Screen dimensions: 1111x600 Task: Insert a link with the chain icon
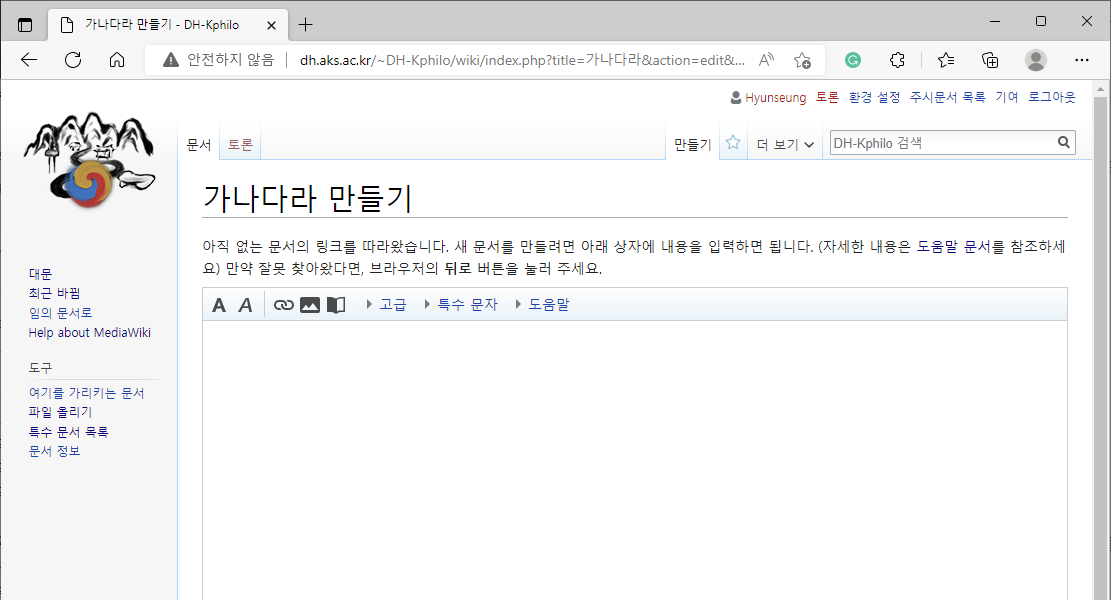pyautogui.click(x=284, y=305)
